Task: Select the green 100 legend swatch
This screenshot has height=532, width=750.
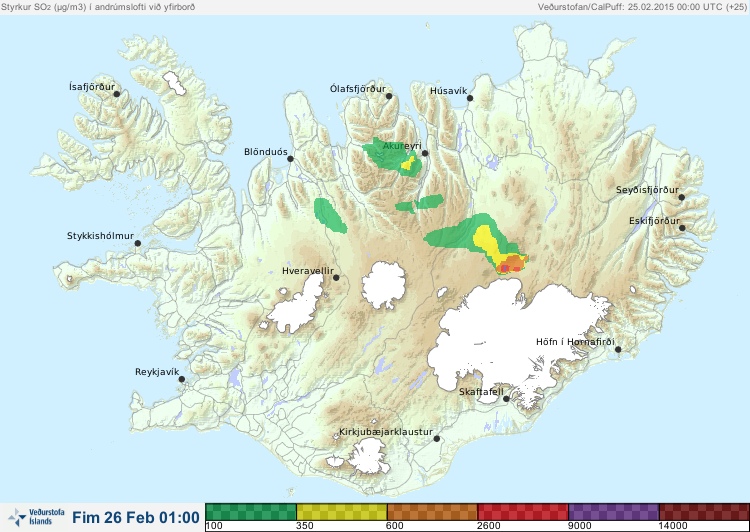Action: tap(251, 511)
